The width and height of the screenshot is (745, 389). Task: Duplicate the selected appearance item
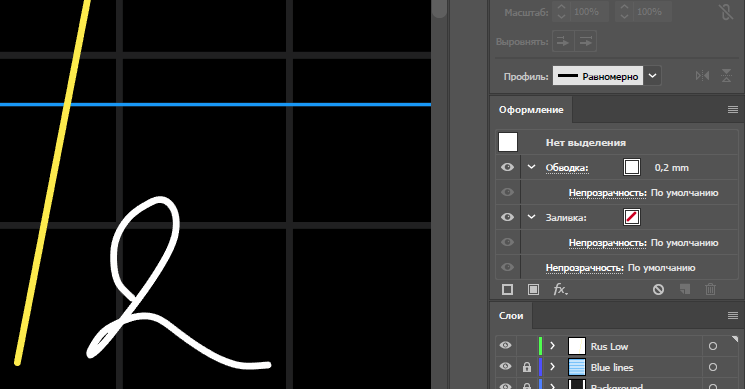(685, 289)
